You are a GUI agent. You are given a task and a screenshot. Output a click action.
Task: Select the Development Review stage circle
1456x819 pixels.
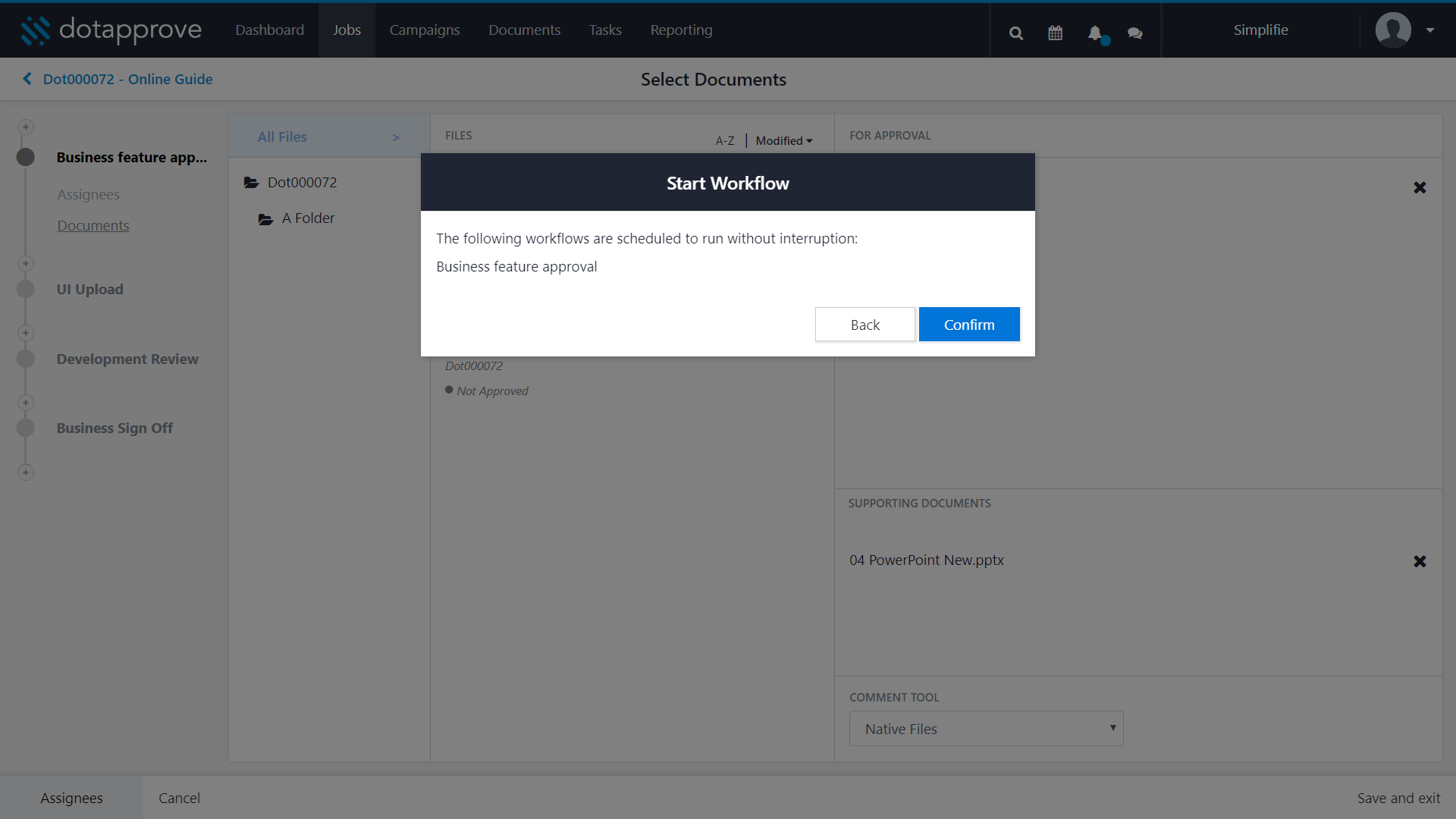click(26, 359)
